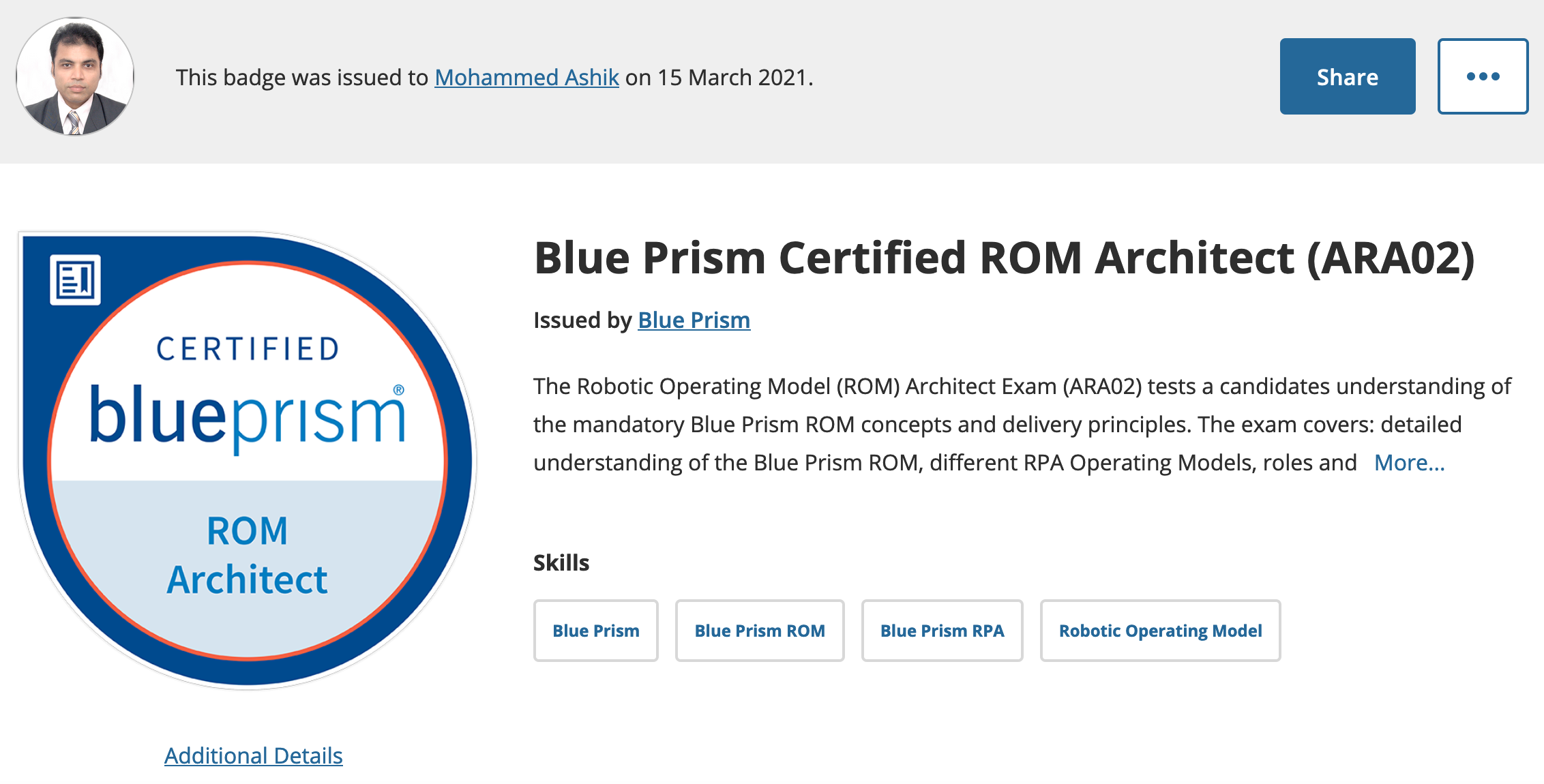Select the Blue Prism RPA skill tag
Screen dimensions: 1544x784
[942, 631]
